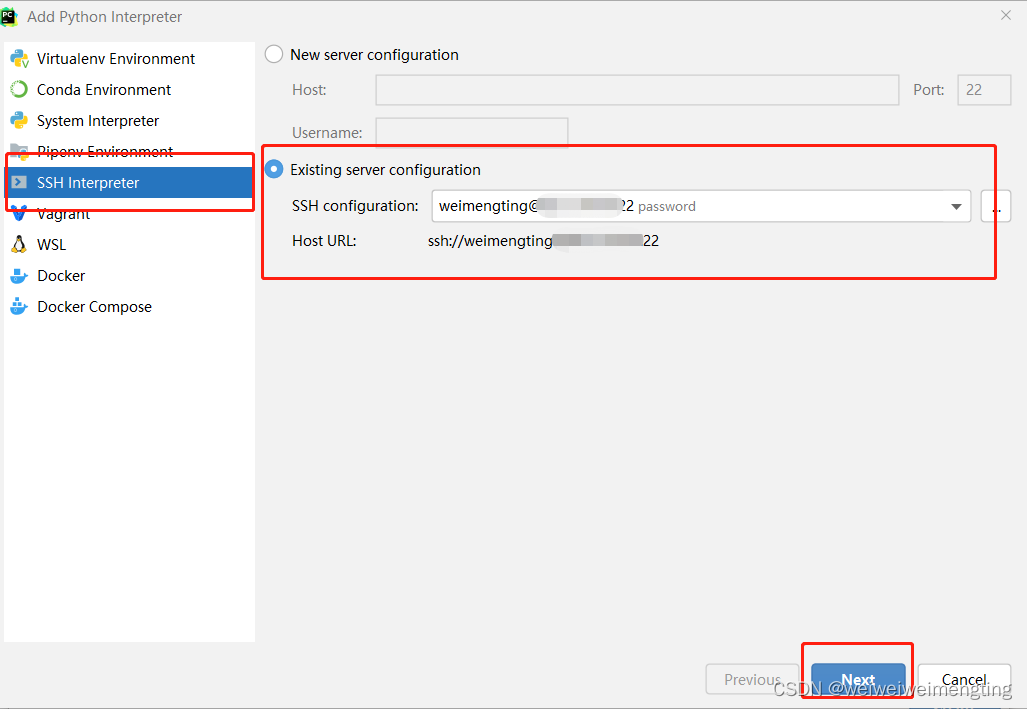Click the Previous button

tap(752, 680)
